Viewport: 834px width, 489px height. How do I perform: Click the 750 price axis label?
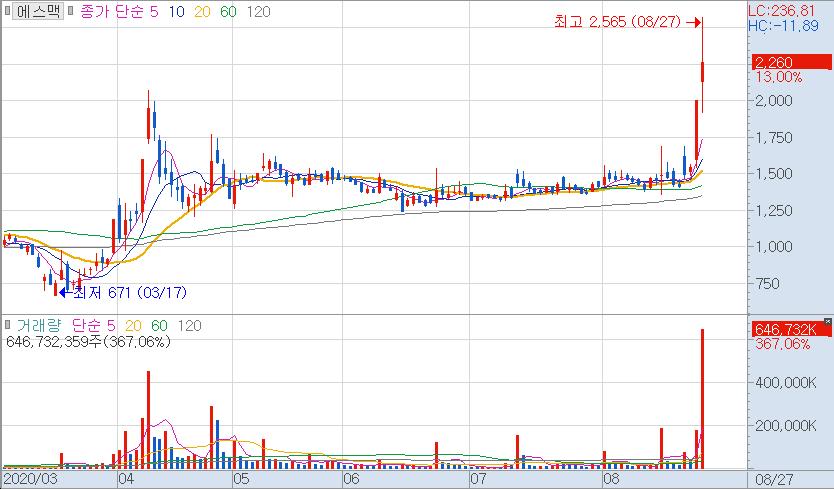click(768, 283)
